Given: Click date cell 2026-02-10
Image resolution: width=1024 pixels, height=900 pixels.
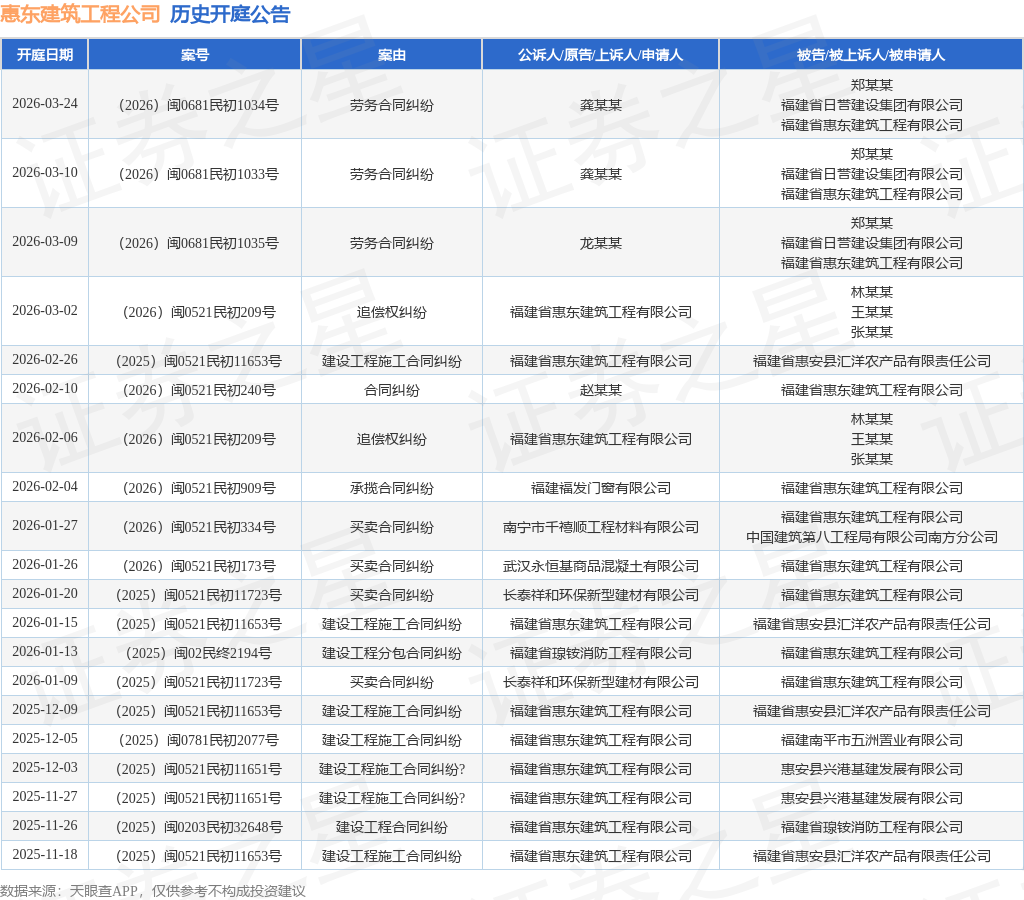Looking at the screenshot, I should (x=45, y=389).
